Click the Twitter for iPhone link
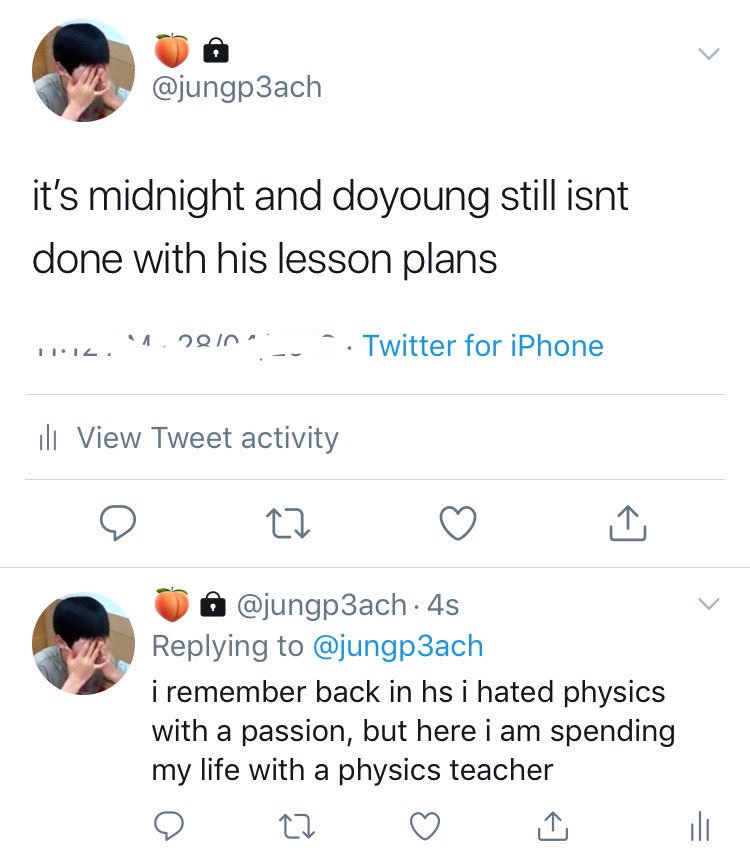 coord(483,346)
